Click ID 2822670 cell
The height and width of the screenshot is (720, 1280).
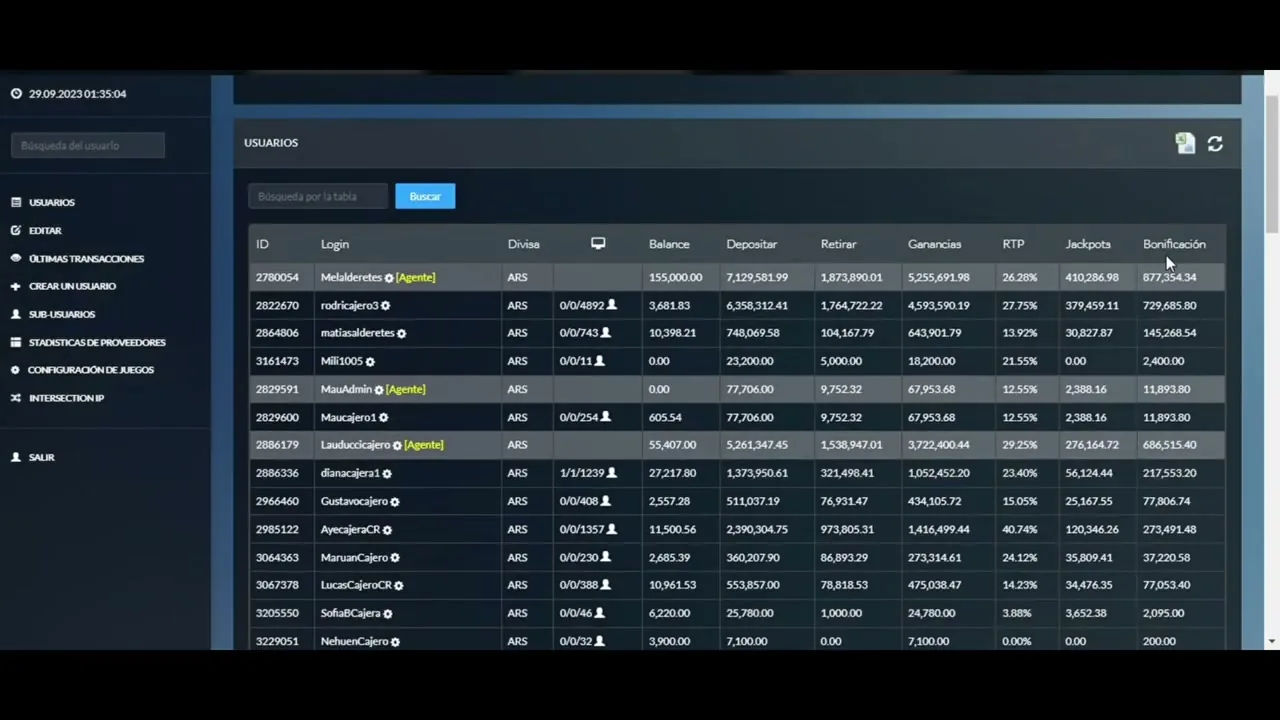(x=277, y=305)
